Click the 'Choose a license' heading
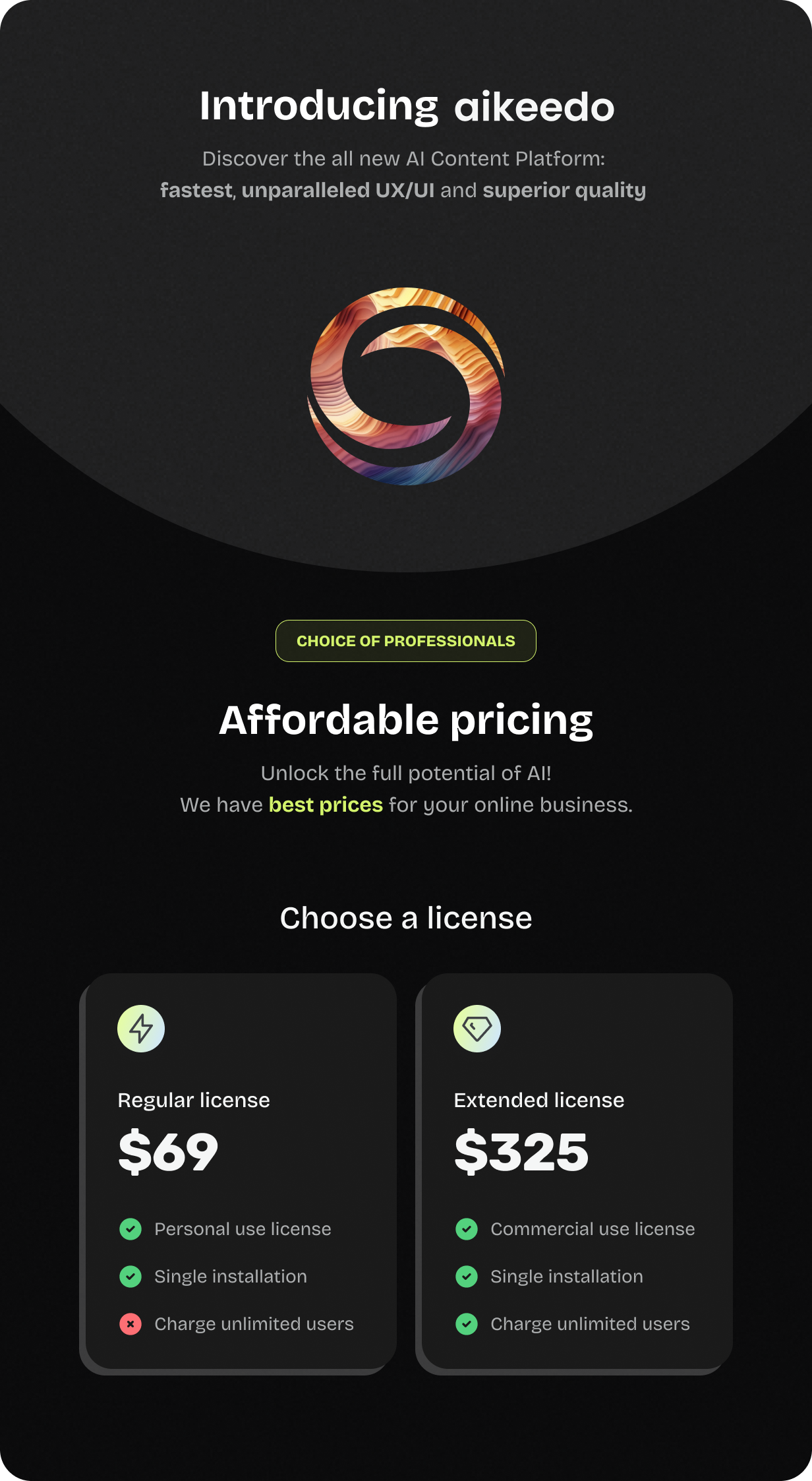The width and height of the screenshot is (812, 1481). pos(406,918)
